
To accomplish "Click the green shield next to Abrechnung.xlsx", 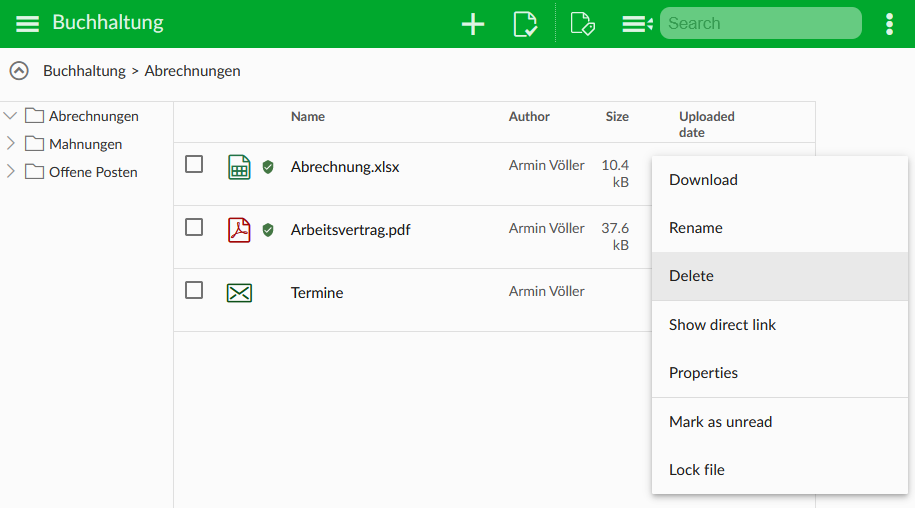I will 268,167.
